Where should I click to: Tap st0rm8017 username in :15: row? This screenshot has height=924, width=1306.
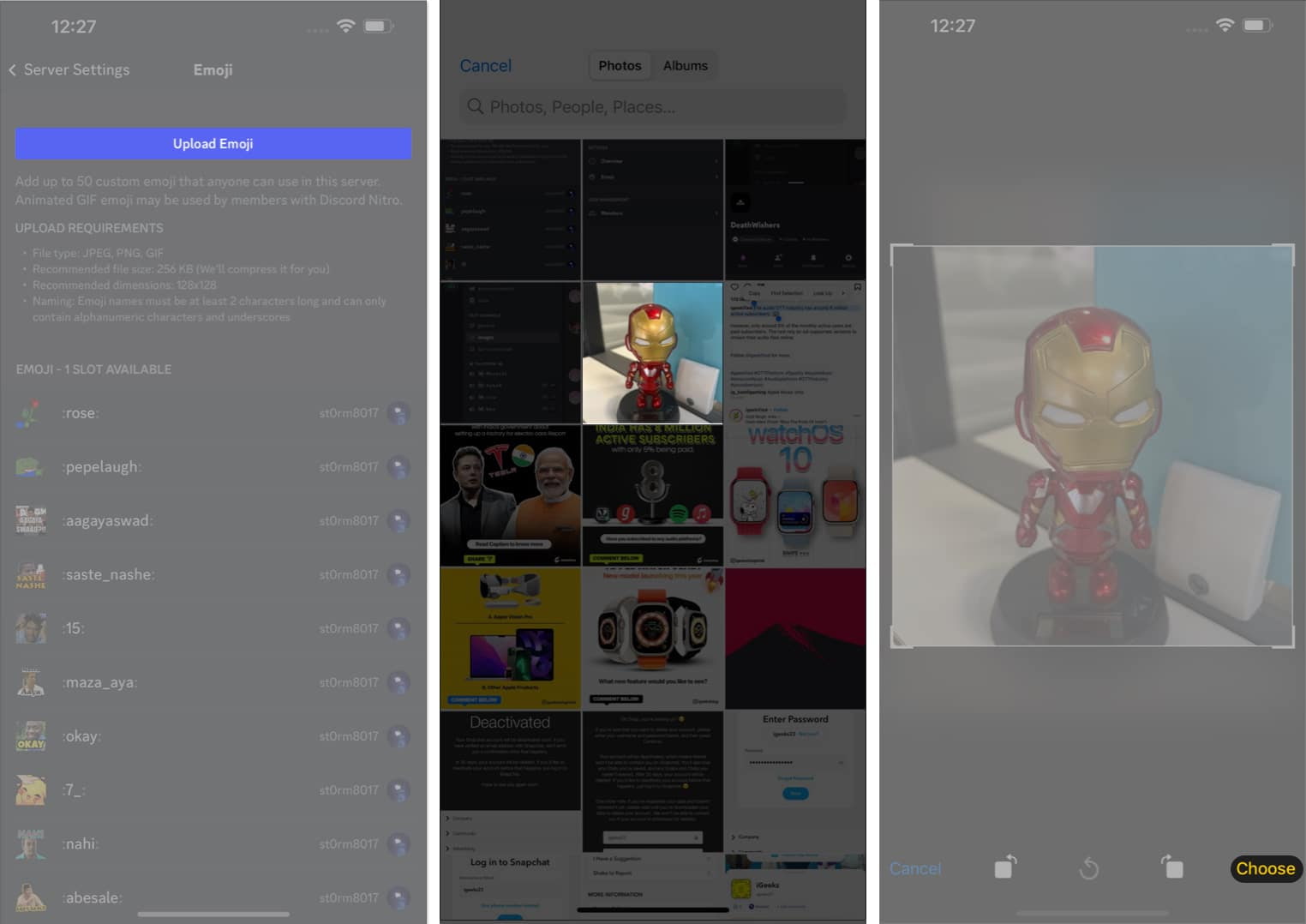pos(349,628)
